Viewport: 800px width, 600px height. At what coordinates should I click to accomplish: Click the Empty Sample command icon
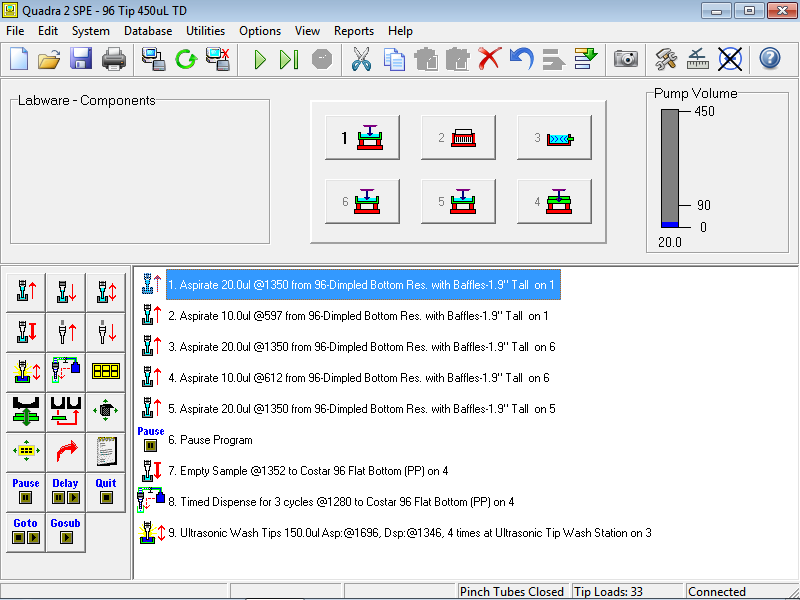pyautogui.click(x=26, y=332)
